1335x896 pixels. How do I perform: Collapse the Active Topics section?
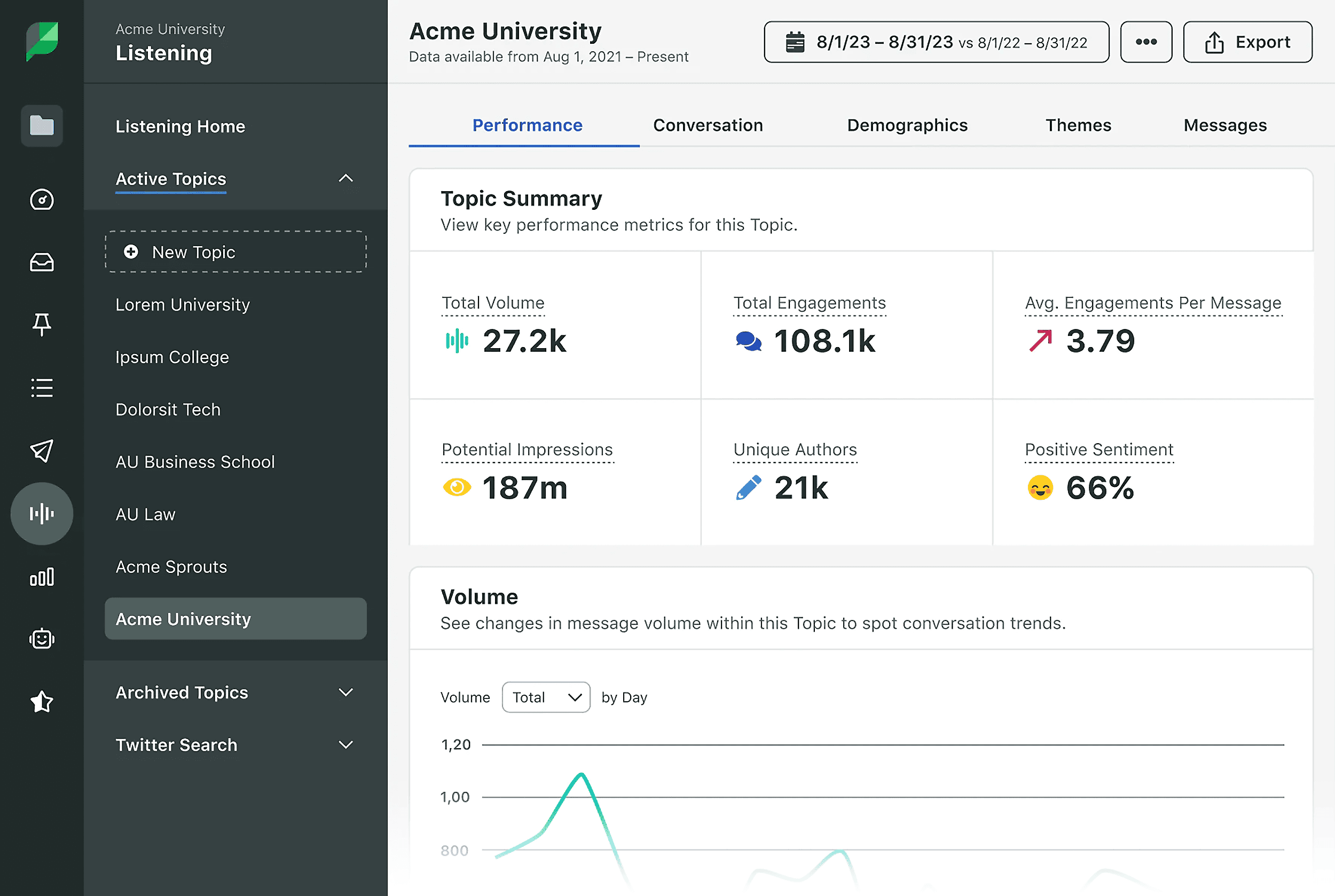[345, 179]
